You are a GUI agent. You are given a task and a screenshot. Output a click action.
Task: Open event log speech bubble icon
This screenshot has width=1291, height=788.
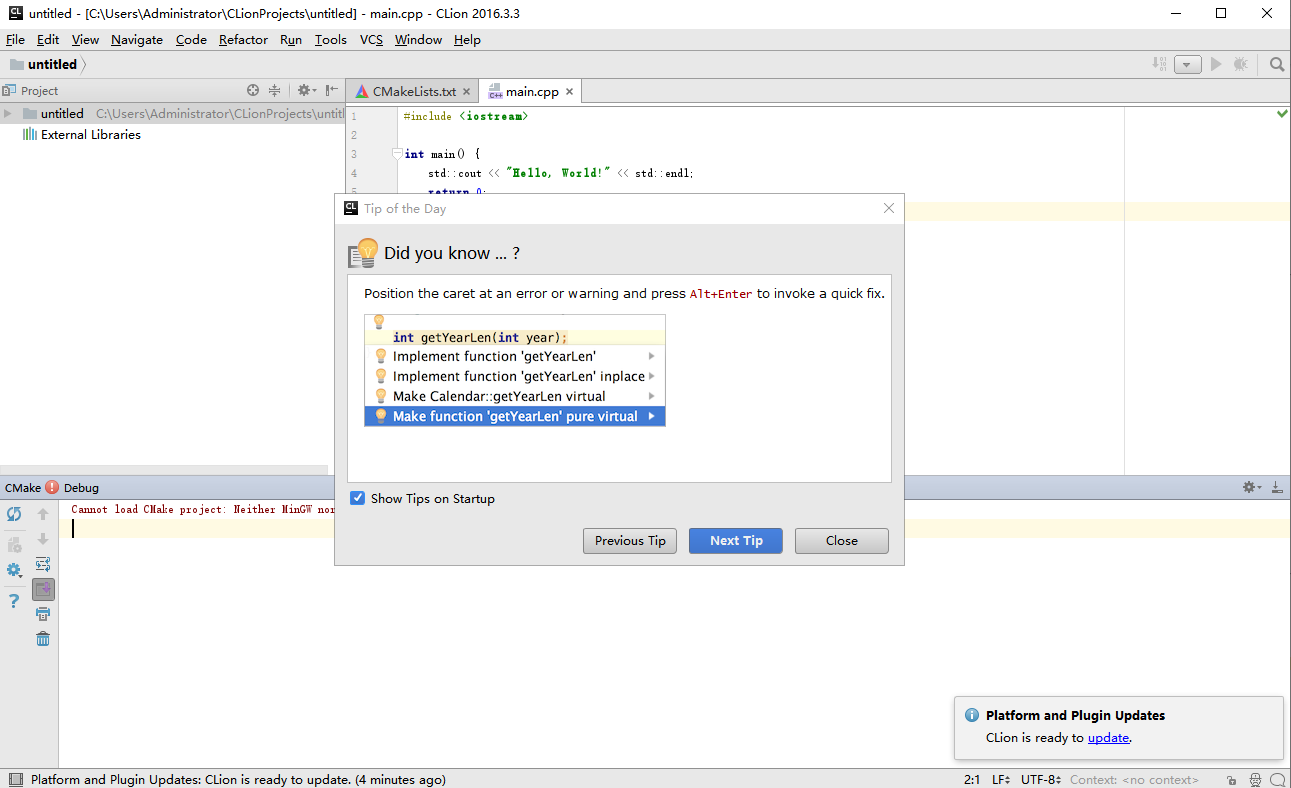point(1277,779)
